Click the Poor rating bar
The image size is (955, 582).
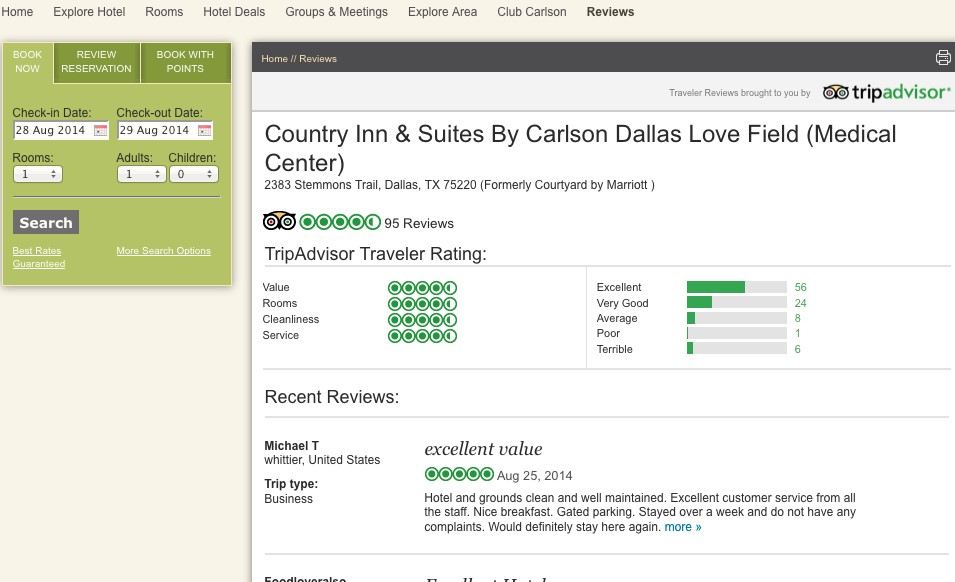[x=736, y=333]
